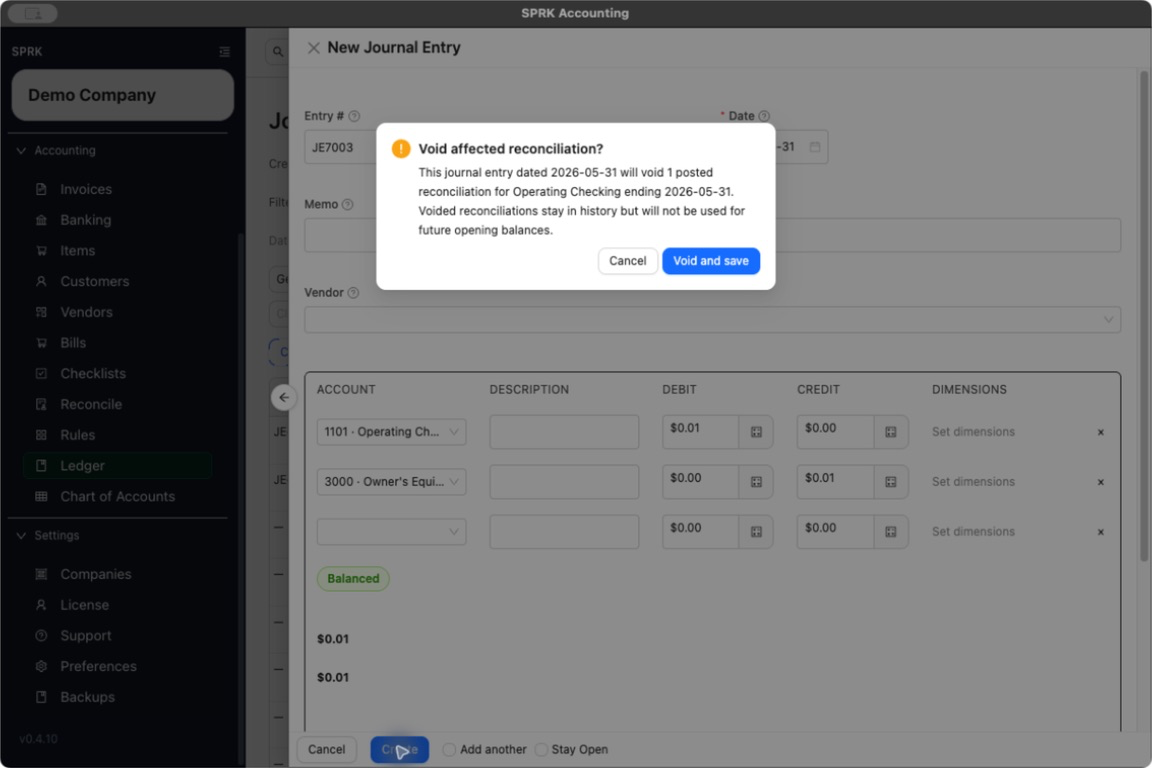
Task: Enable the Stay Open option
Action: 541,750
